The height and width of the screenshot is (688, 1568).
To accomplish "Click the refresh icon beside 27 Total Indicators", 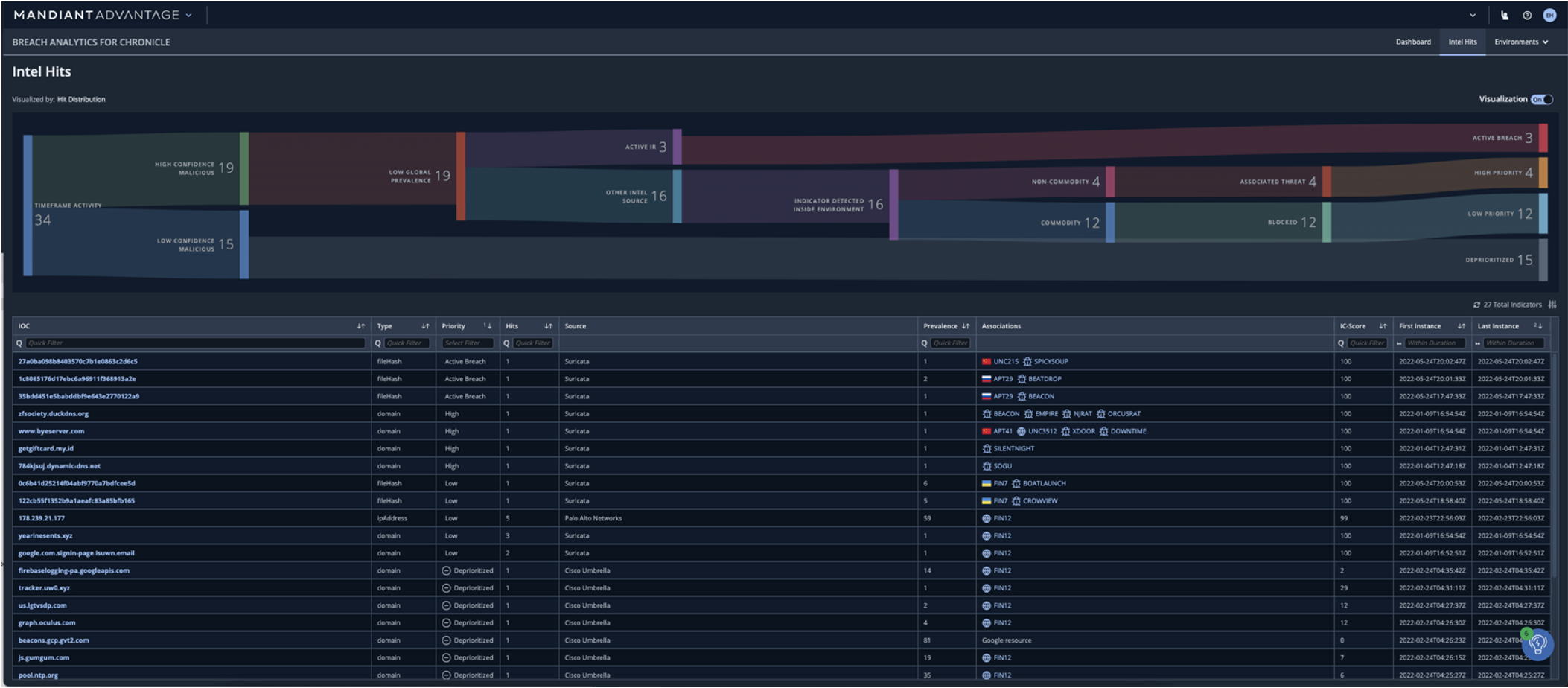I will click(1476, 305).
